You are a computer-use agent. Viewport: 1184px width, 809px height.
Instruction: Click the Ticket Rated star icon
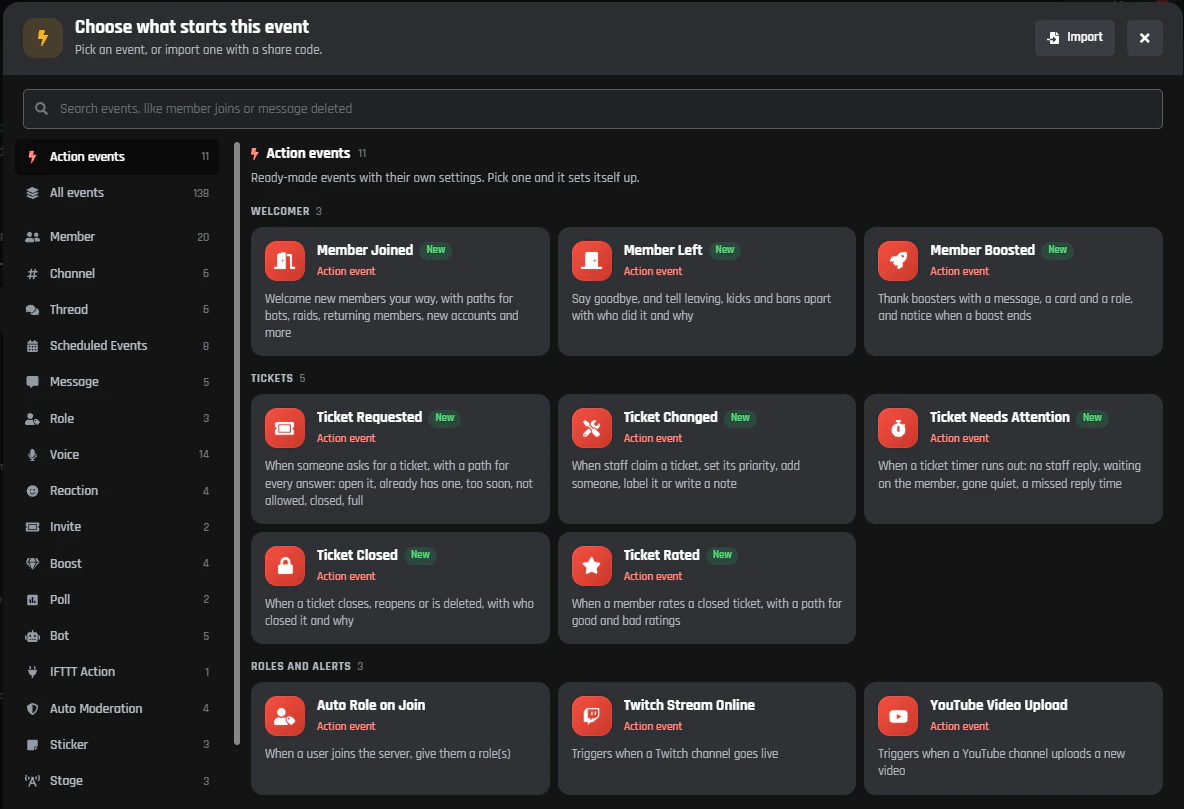pyautogui.click(x=591, y=566)
